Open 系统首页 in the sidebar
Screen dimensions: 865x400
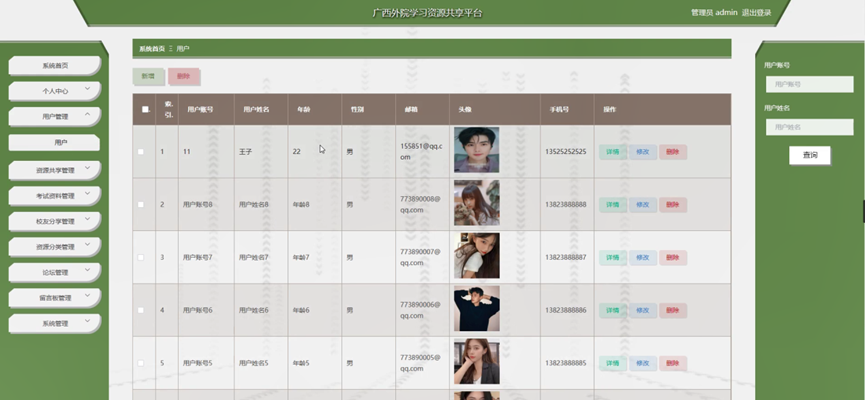coord(55,66)
